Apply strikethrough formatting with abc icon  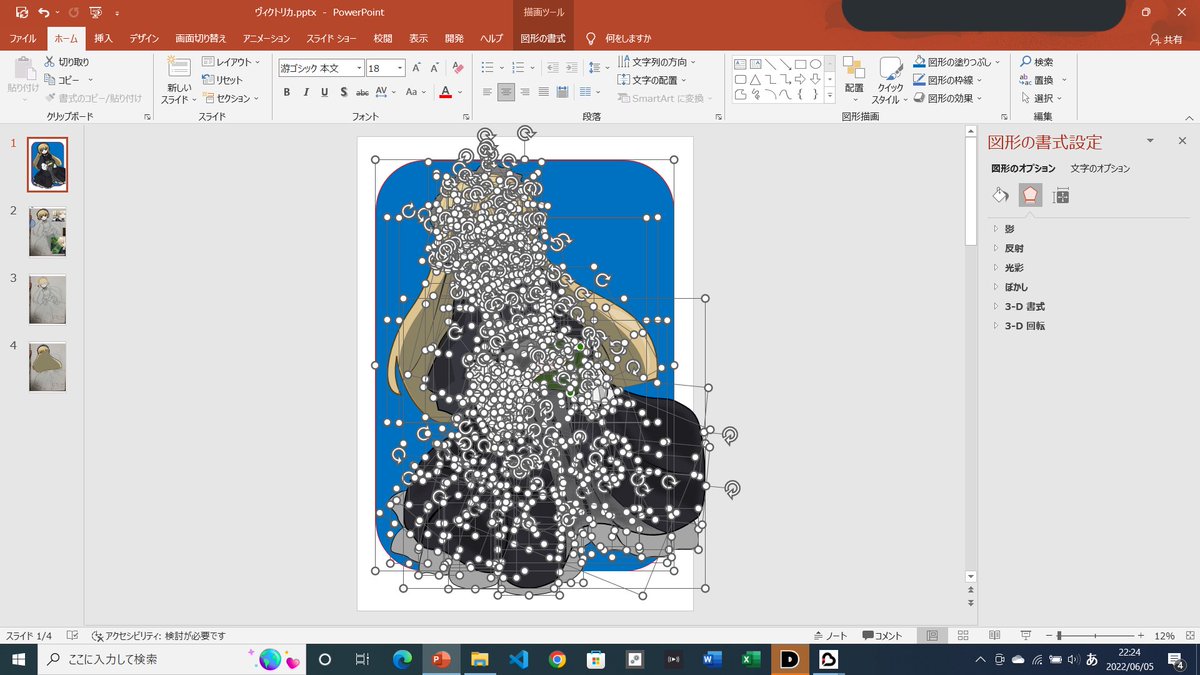pyautogui.click(x=362, y=92)
